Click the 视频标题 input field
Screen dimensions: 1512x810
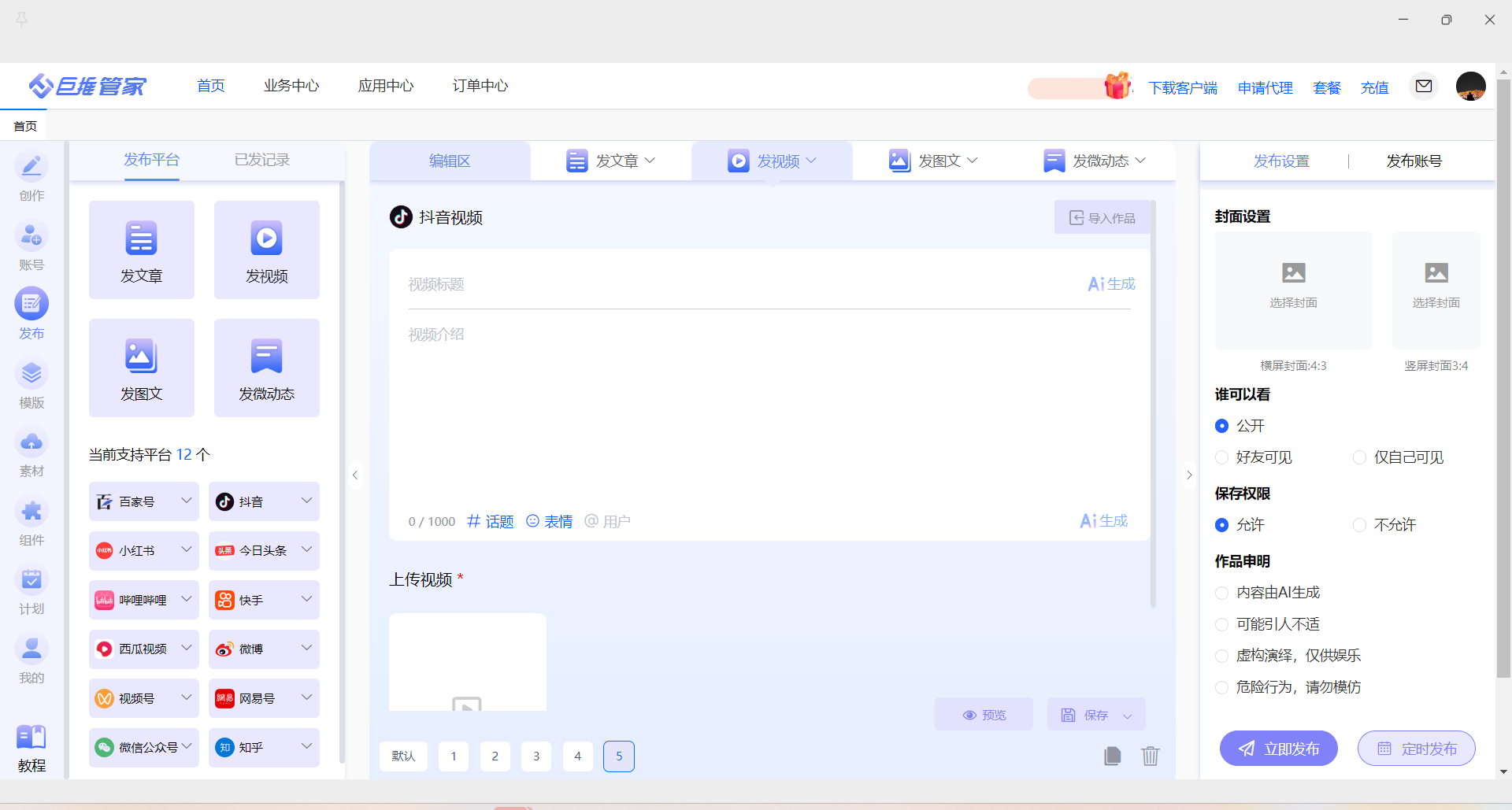pyautogui.click(x=740, y=284)
